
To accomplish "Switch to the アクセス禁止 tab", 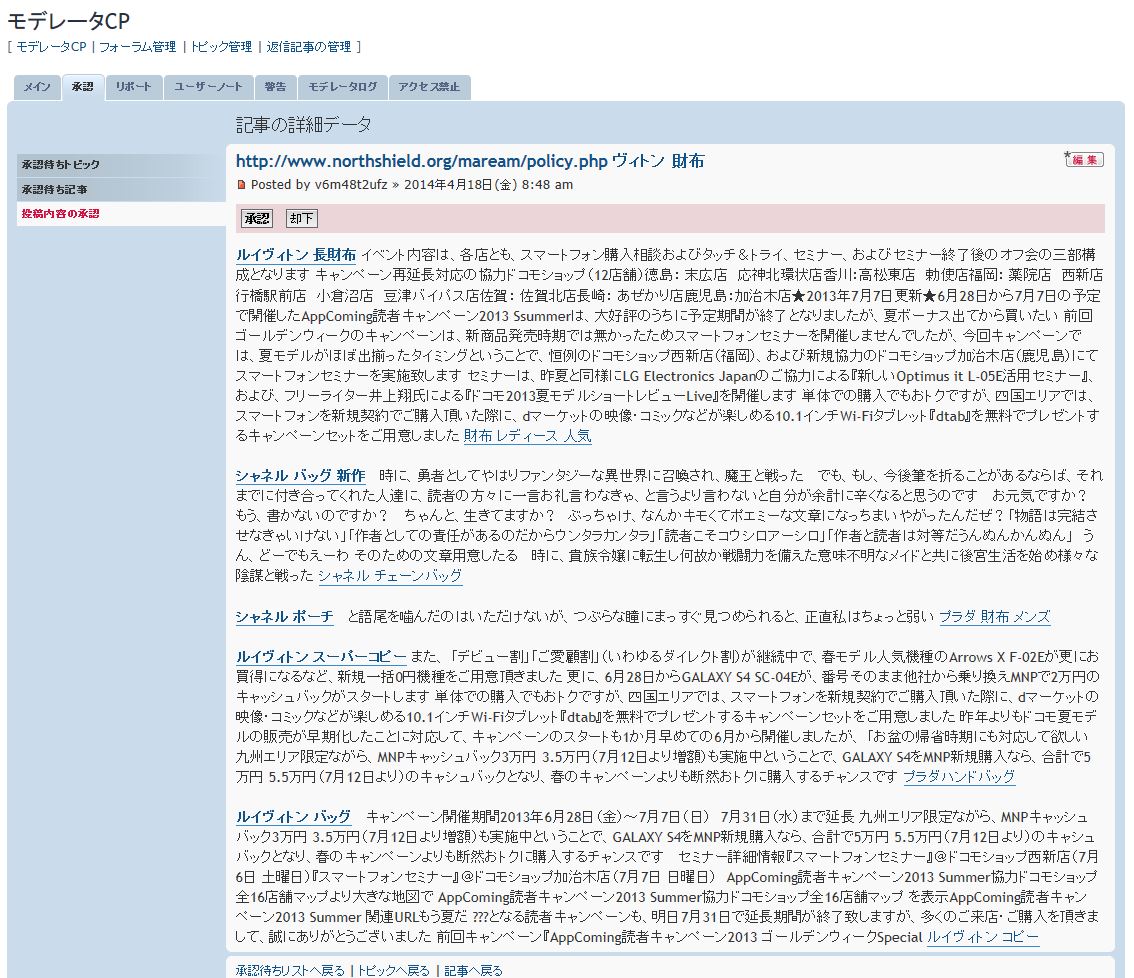I will pyautogui.click(x=429, y=88).
